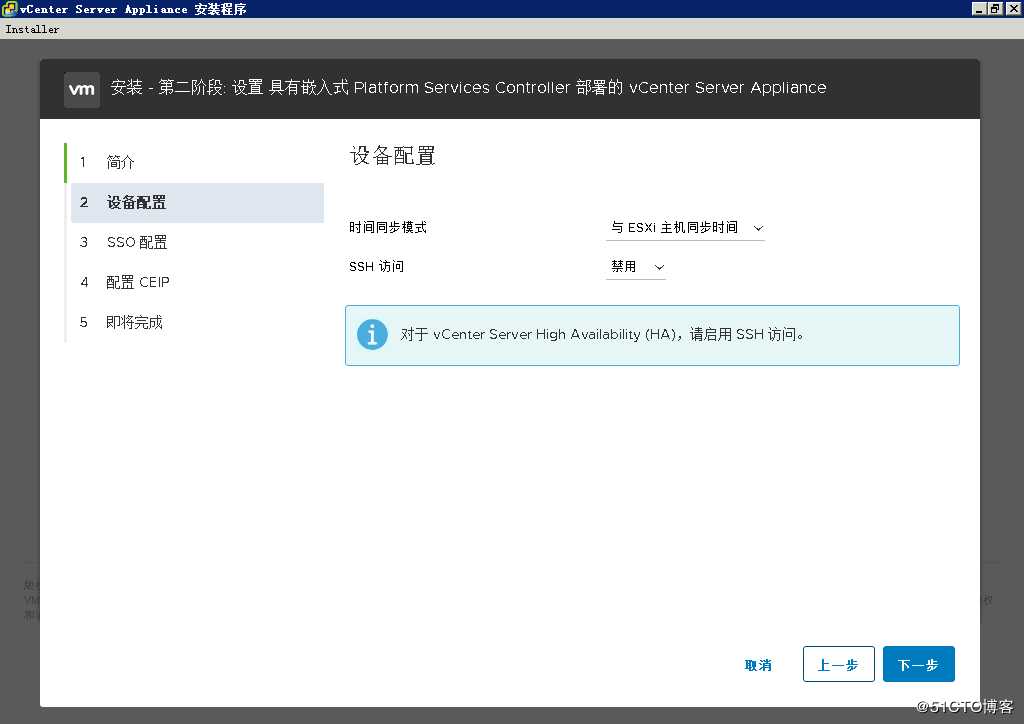Restore the installer window size
This screenshot has width=1024, height=724.
click(x=995, y=8)
